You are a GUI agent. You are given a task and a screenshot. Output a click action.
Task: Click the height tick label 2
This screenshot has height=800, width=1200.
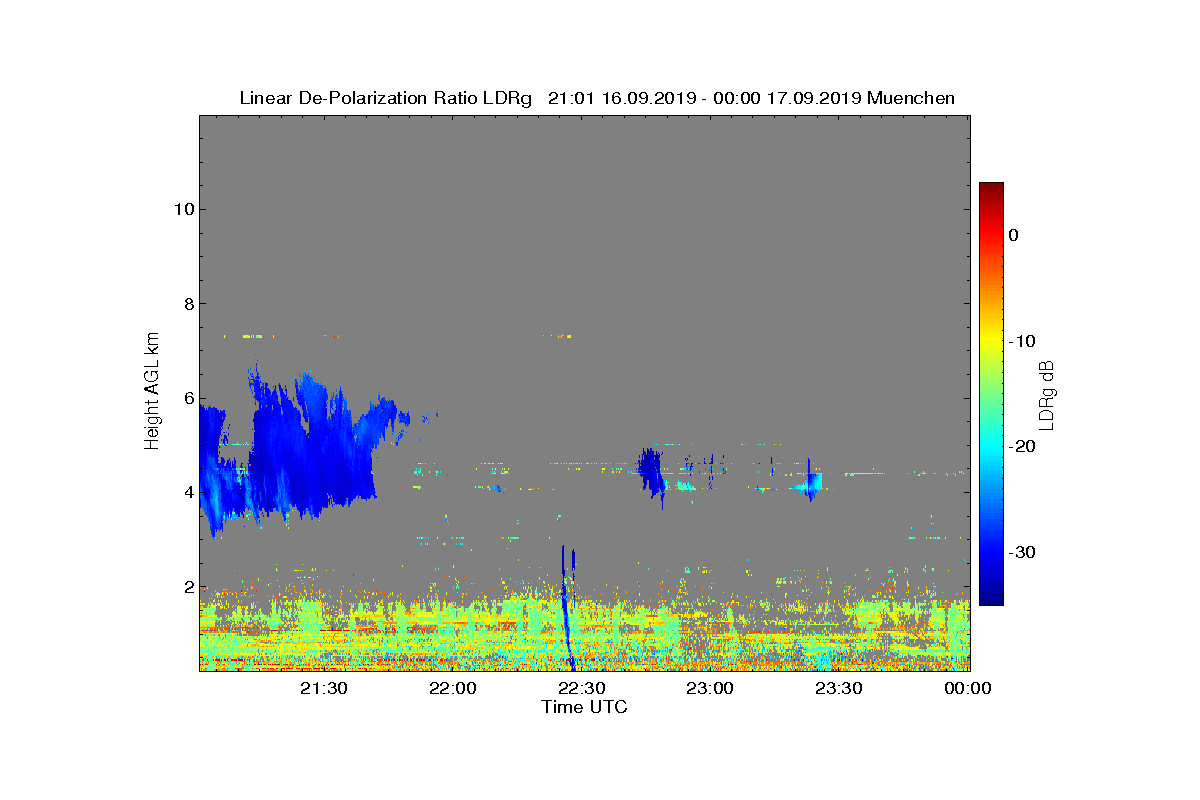click(x=187, y=587)
